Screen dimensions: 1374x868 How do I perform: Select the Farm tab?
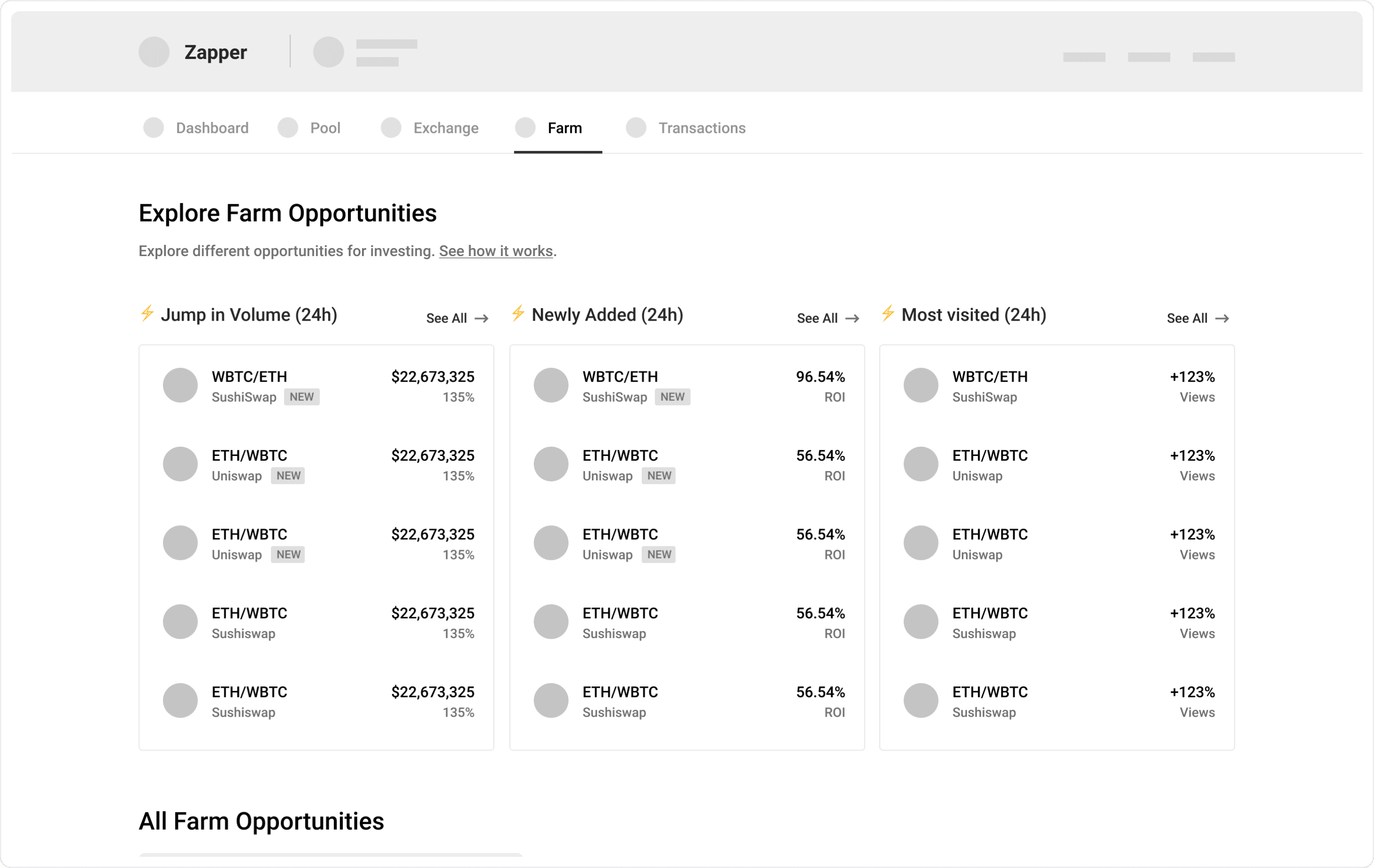pyautogui.click(x=564, y=128)
